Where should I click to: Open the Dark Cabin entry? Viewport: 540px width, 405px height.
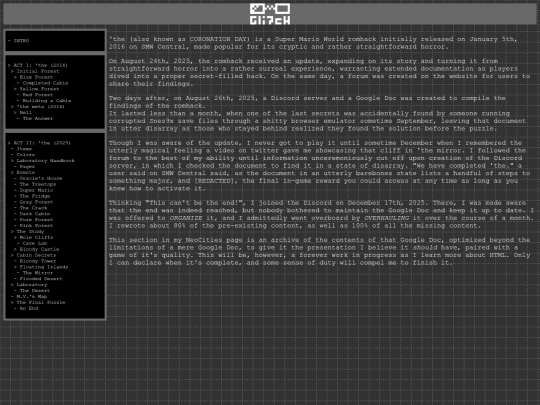point(35,214)
